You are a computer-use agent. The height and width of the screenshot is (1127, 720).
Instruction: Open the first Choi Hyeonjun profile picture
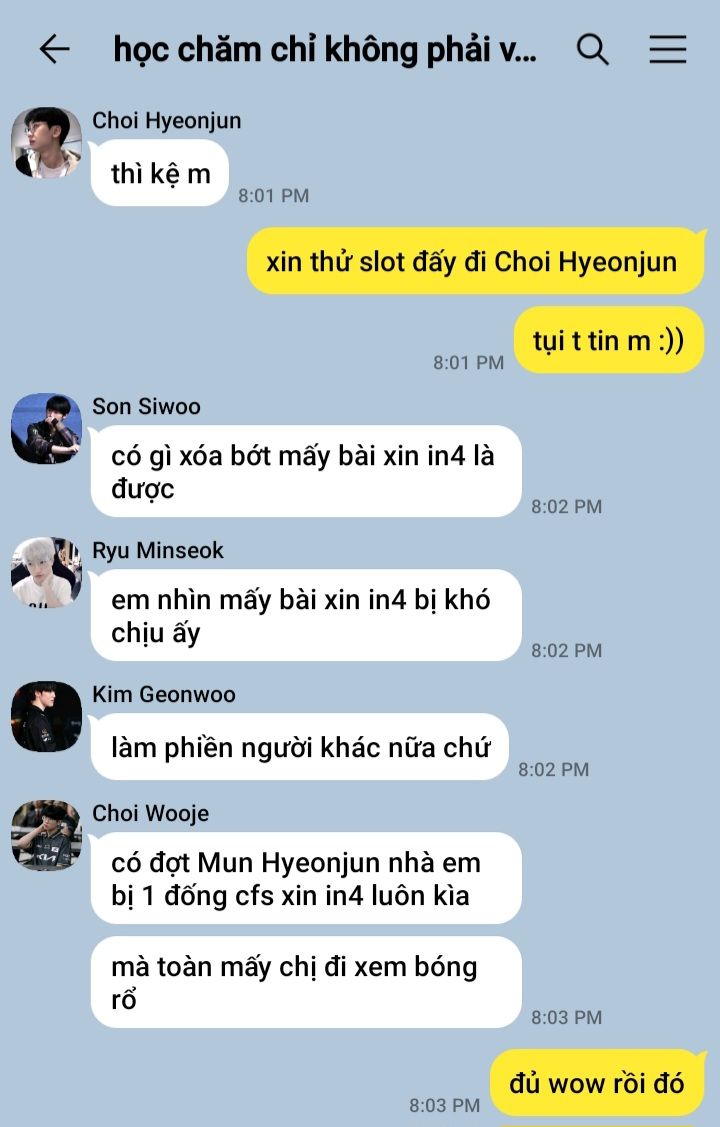click(47, 143)
